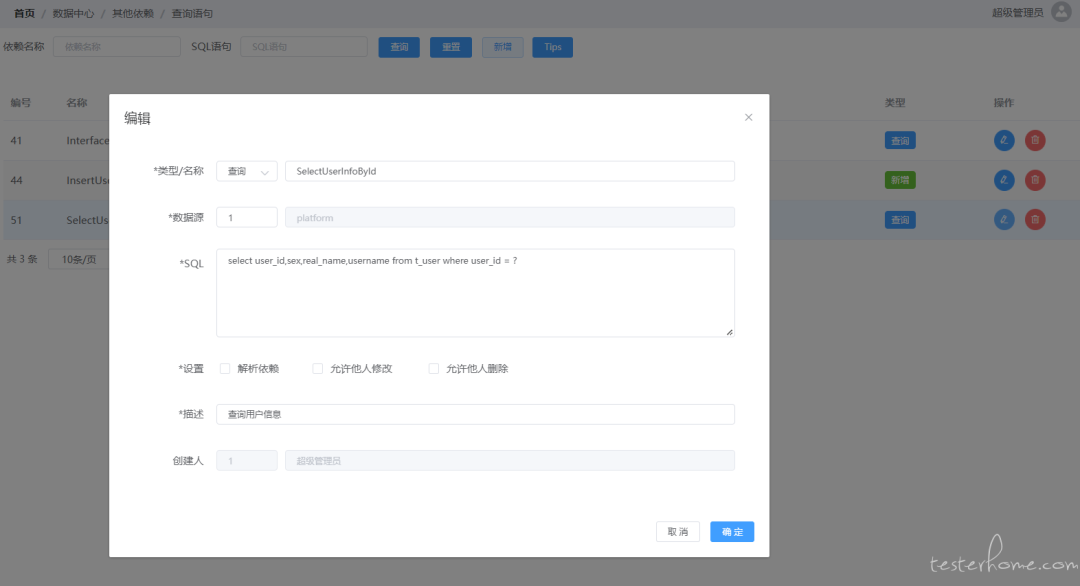Viewport: 1080px width, 586px height.
Task: Click the red delete icon in row 41
Action: tap(1035, 140)
